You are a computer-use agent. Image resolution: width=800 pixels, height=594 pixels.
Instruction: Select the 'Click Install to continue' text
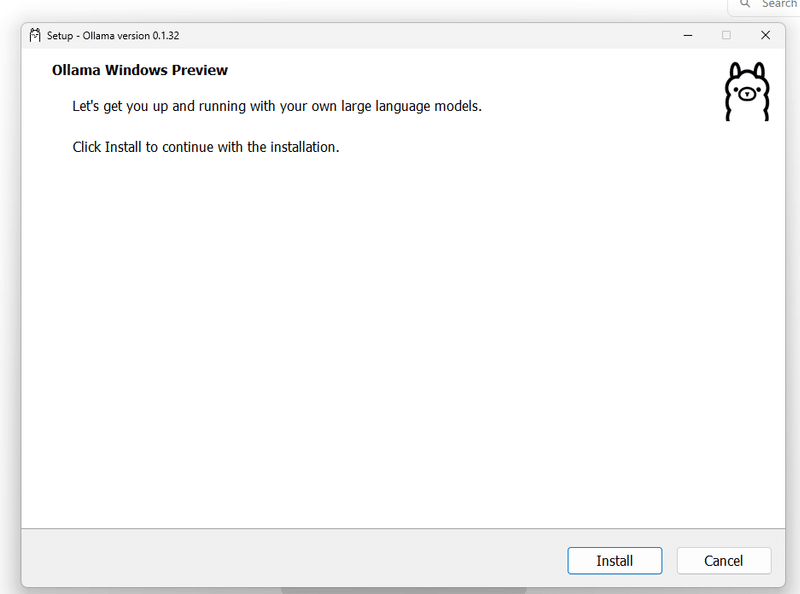205,146
